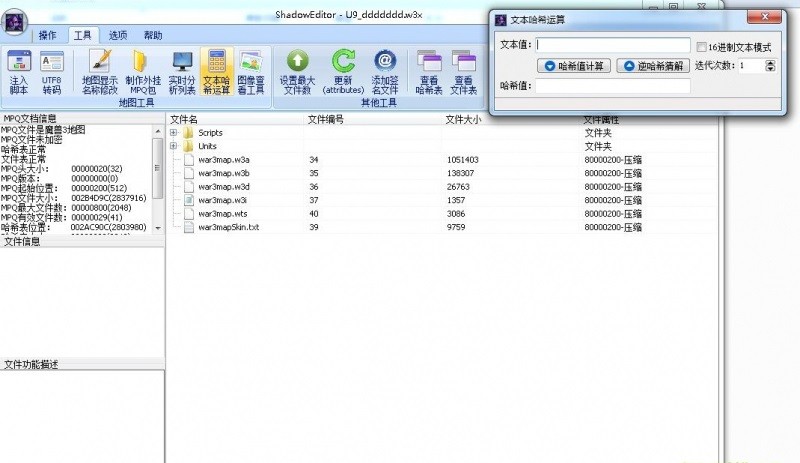Expand the Units folder node
The width and height of the screenshot is (800, 463).
coord(173,146)
